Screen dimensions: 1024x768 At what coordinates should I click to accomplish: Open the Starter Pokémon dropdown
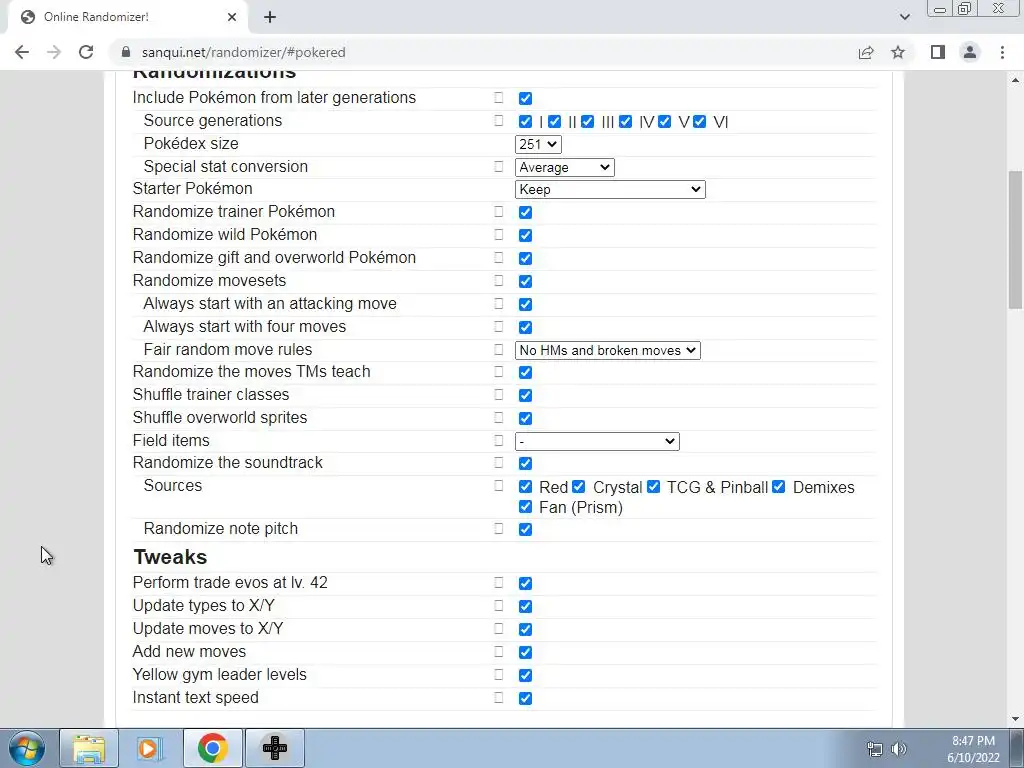pos(610,189)
